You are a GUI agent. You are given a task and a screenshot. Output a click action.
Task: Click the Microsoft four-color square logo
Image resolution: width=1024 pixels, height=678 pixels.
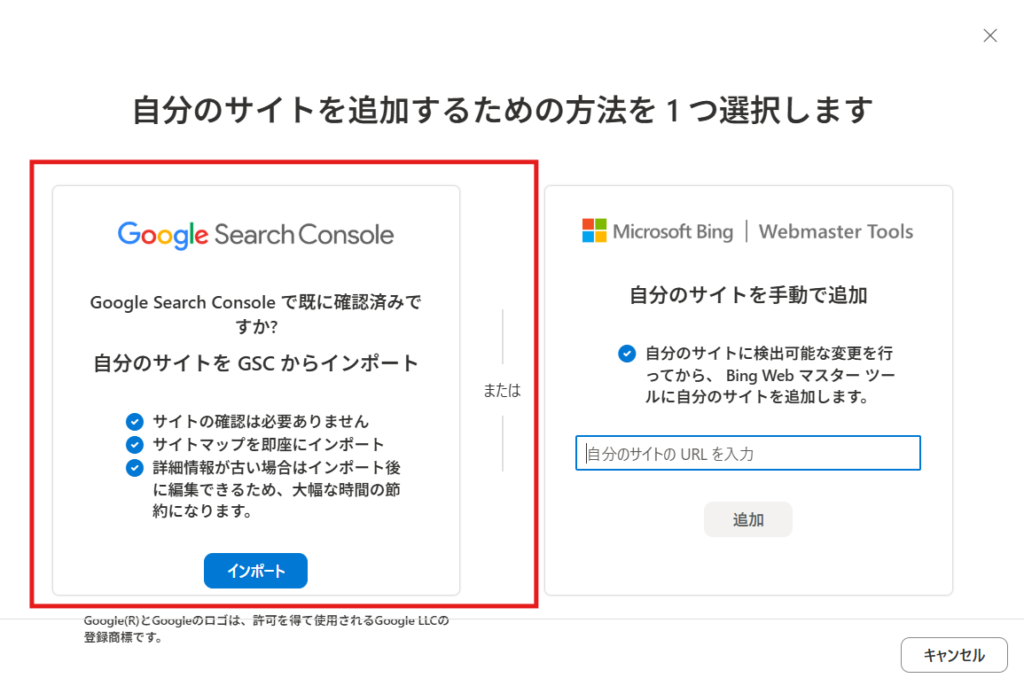(594, 231)
